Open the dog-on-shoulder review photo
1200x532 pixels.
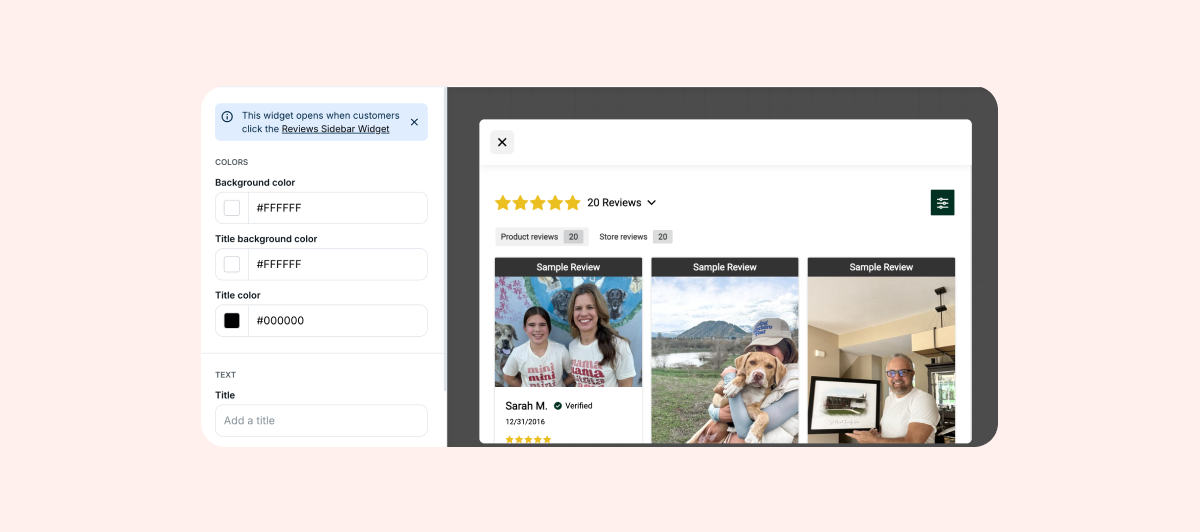pyautogui.click(x=724, y=360)
